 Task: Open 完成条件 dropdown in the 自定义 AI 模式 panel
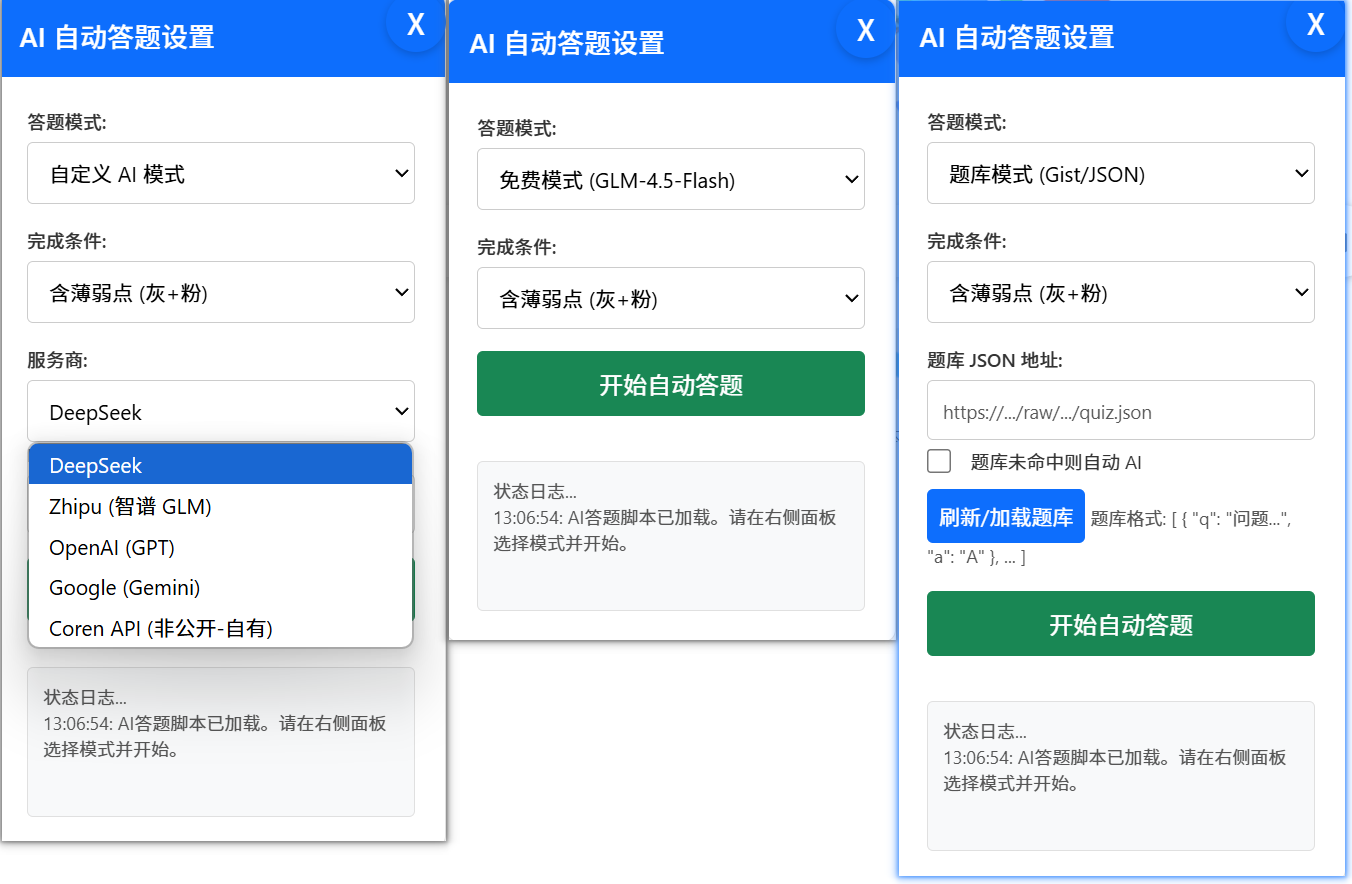tap(221, 292)
